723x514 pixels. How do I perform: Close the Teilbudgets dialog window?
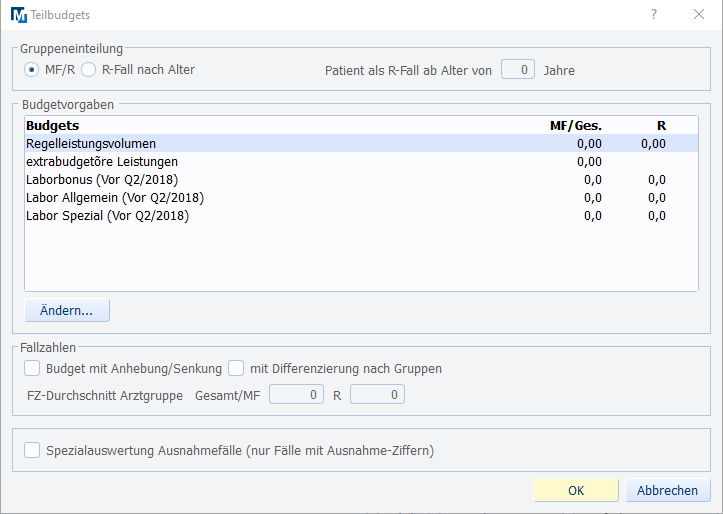[699, 15]
